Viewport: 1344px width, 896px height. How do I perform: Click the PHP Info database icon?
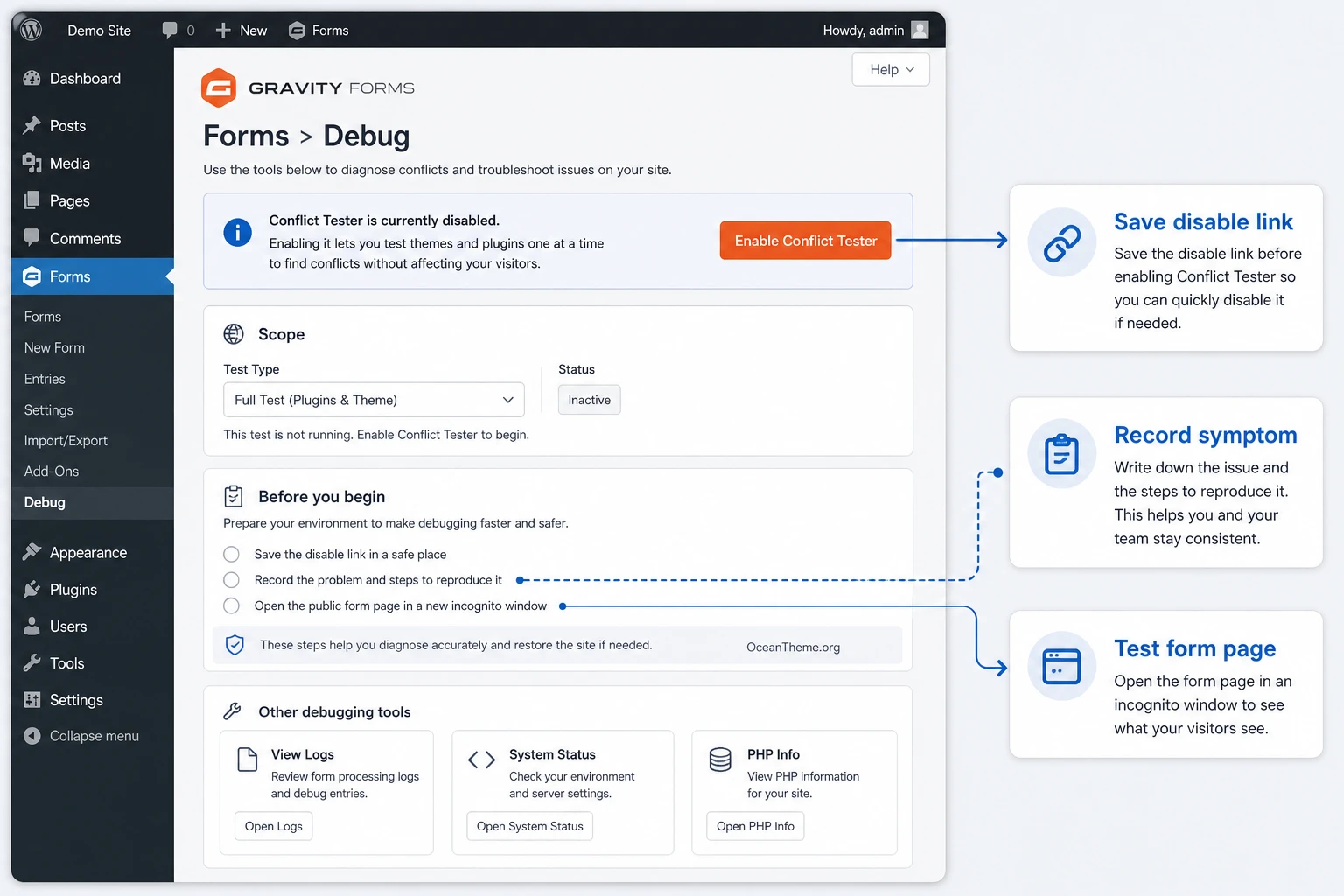pyautogui.click(x=720, y=759)
